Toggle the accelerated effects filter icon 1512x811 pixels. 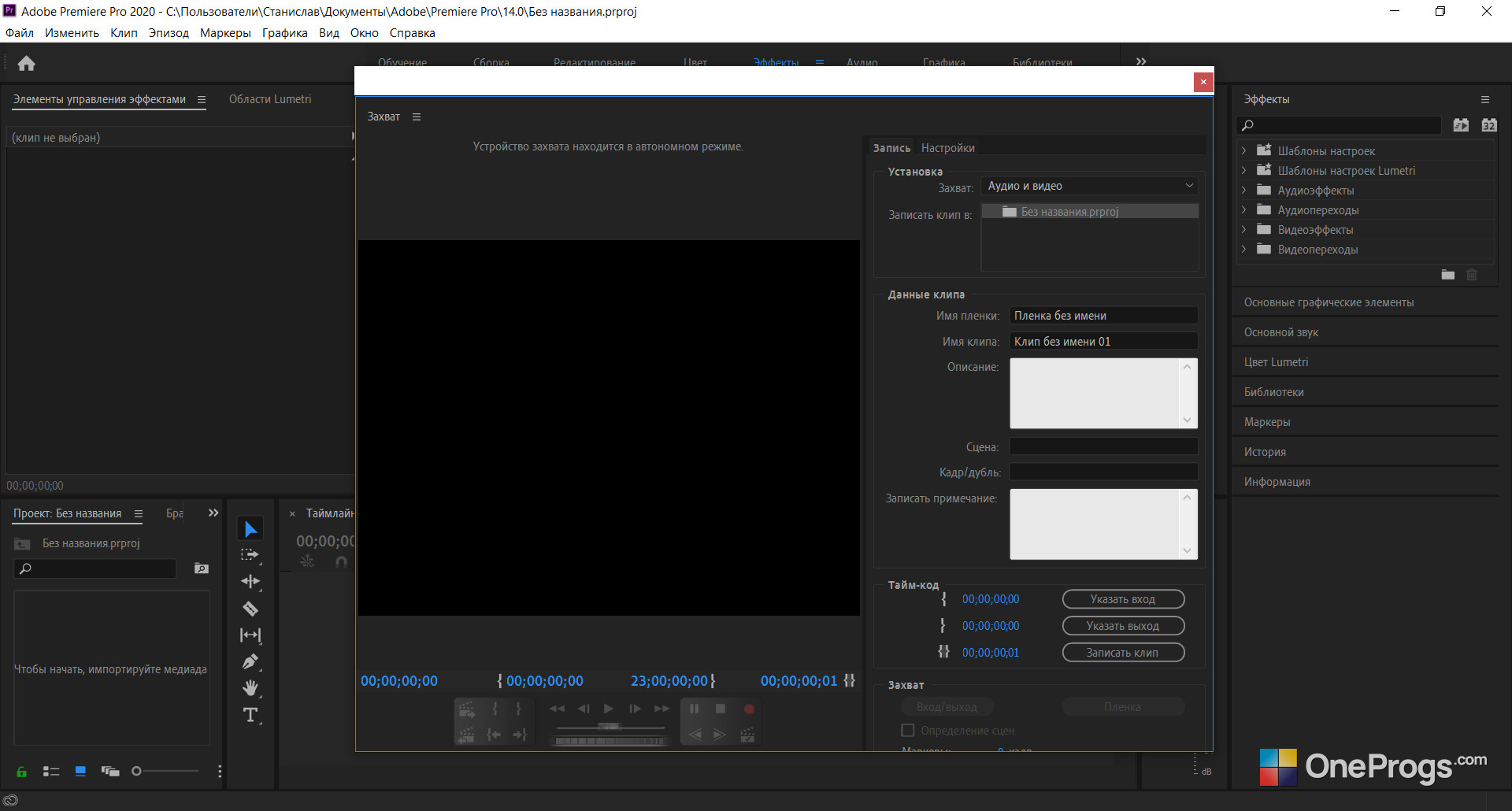click(x=1461, y=125)
